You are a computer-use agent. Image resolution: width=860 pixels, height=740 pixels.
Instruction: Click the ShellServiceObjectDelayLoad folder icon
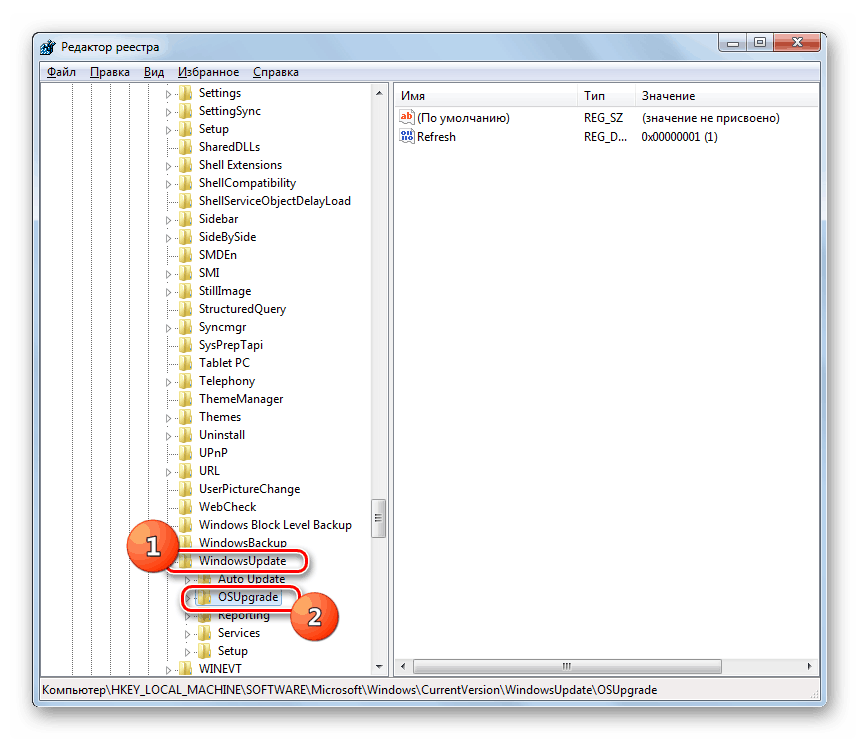[x=186, y=201]
